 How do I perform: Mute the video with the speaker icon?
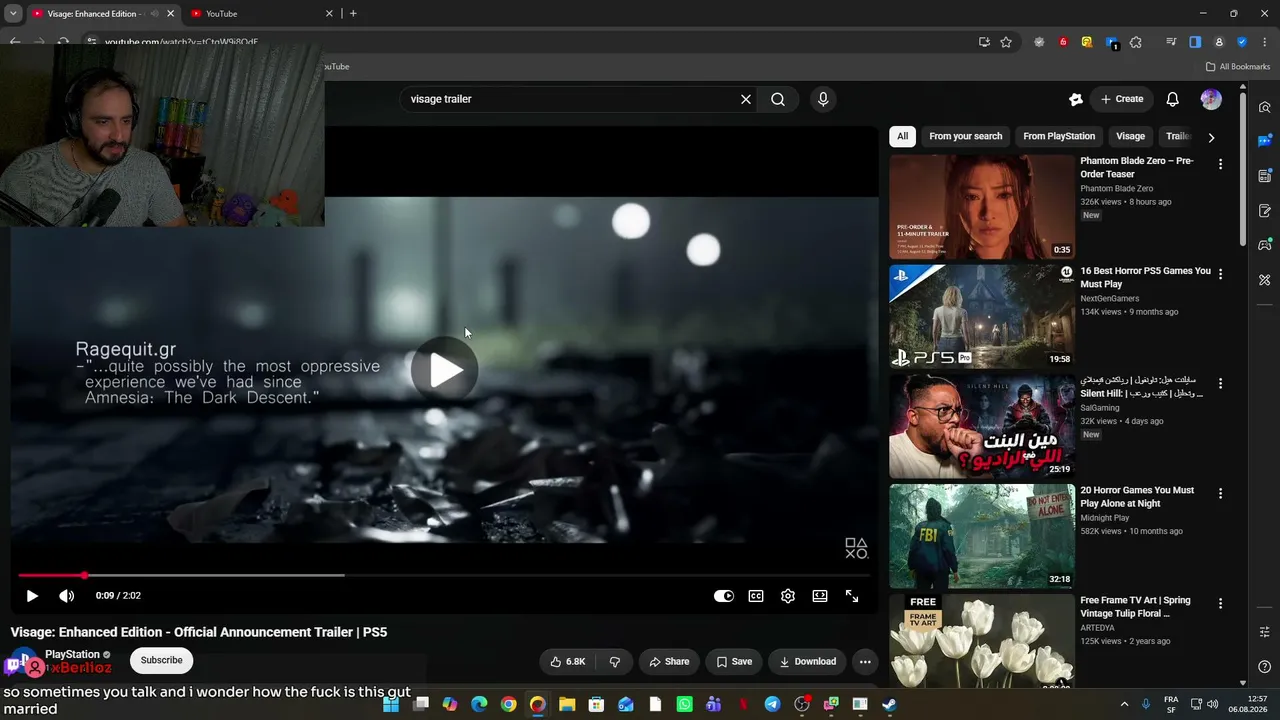coord(67,596)
